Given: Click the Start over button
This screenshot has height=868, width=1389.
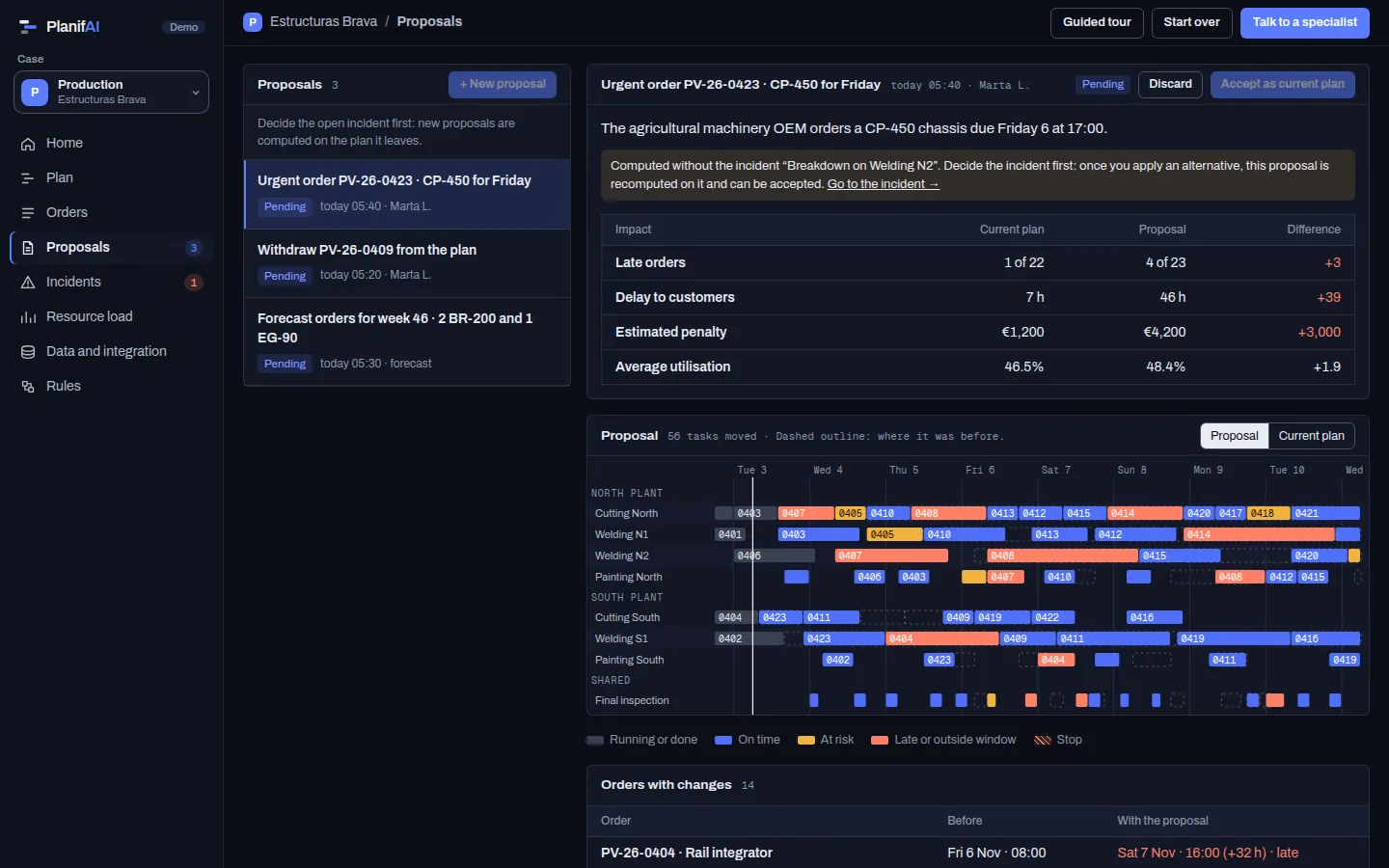Looking at the screenshot, I should tap(1191, 22).
